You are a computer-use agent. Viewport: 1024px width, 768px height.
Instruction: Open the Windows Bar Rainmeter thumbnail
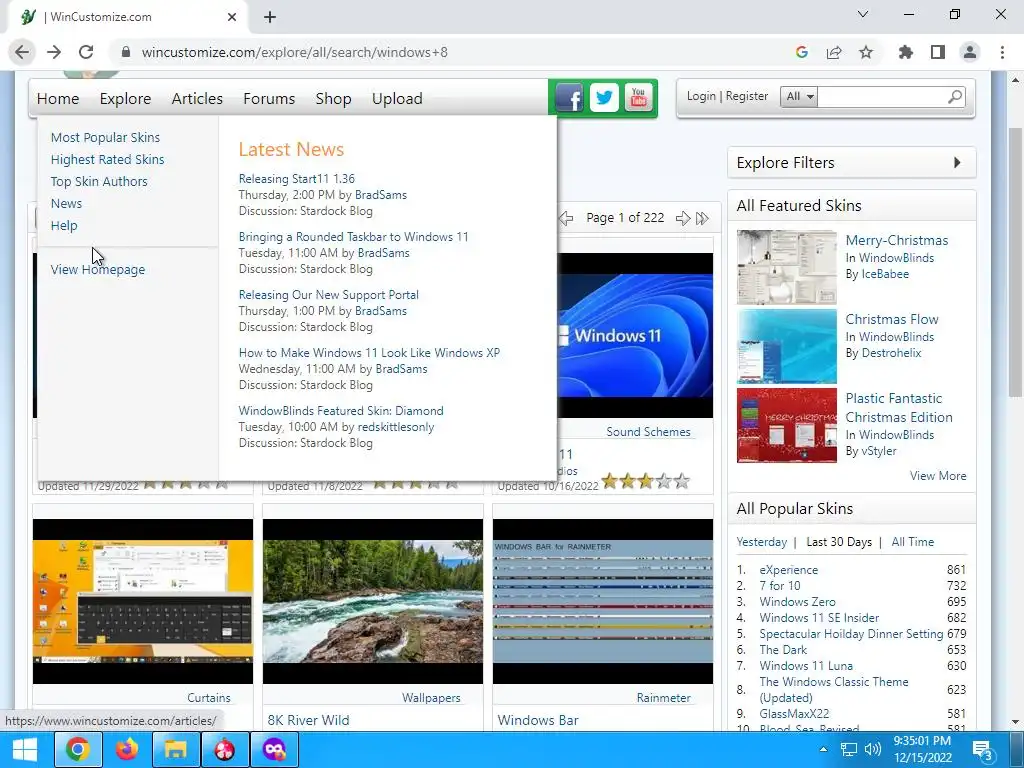603,601
